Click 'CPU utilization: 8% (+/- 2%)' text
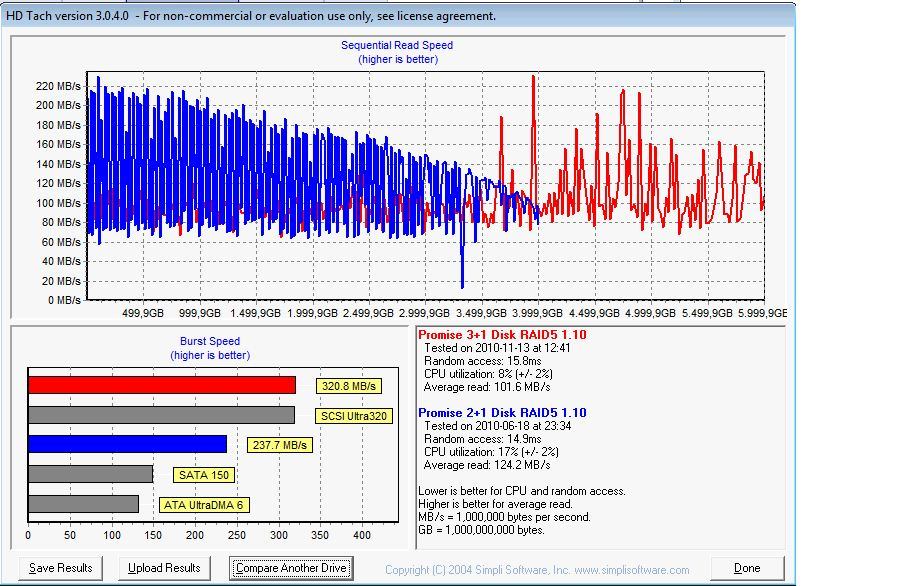 click(488, 374)
